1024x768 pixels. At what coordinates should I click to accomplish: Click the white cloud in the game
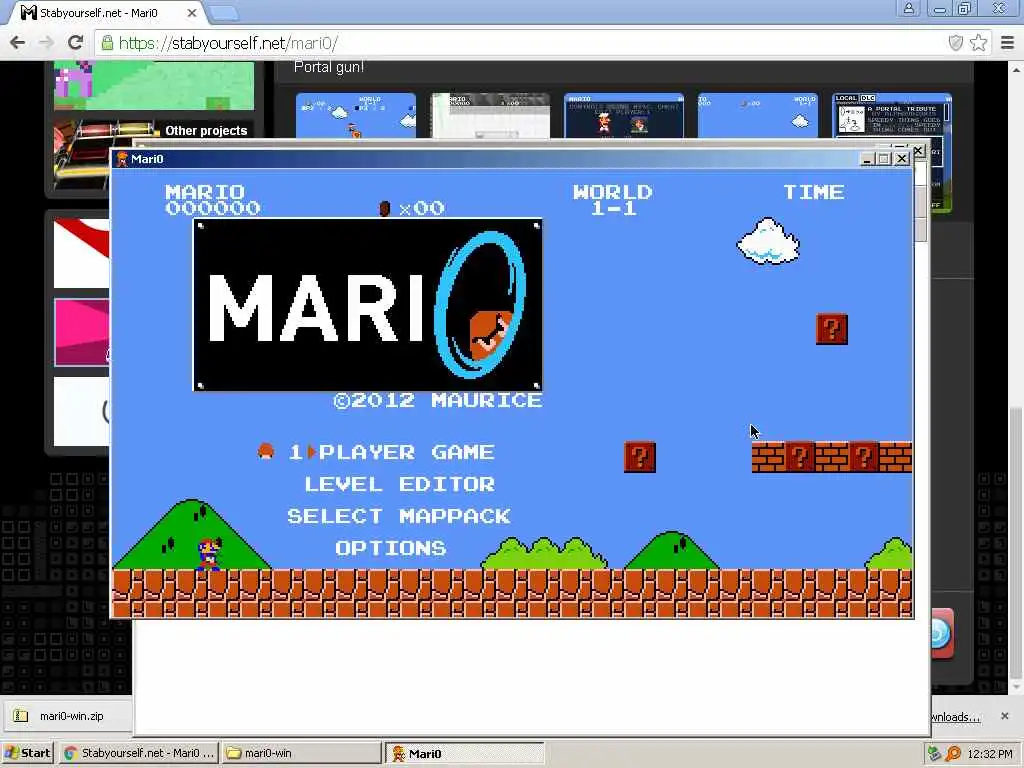[768, 241]
